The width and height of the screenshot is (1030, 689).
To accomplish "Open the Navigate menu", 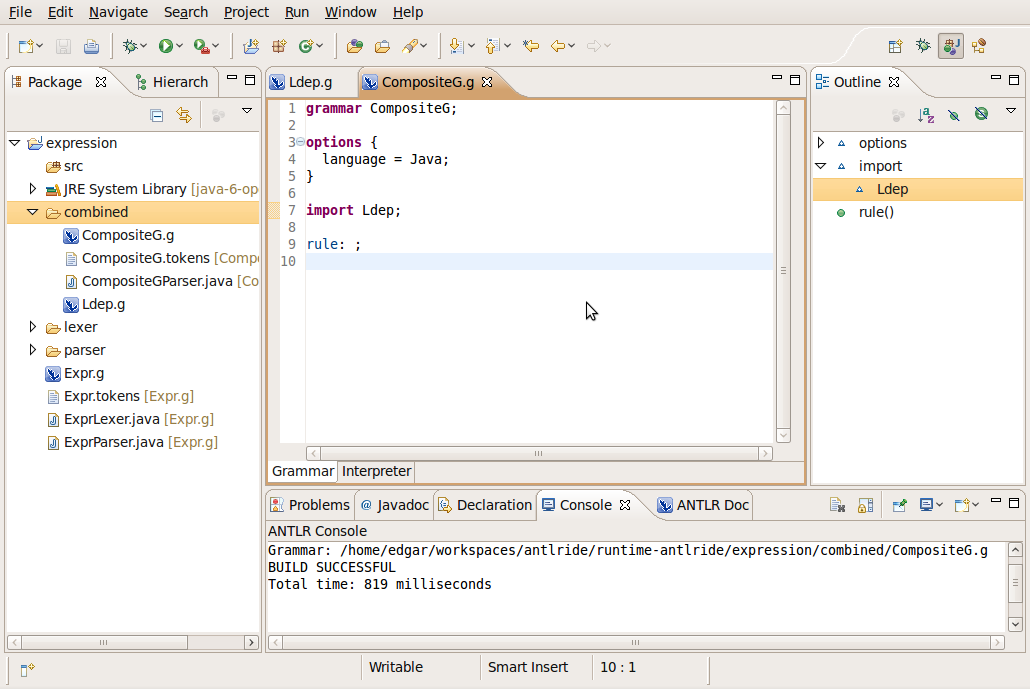I will tap(118, 12).
